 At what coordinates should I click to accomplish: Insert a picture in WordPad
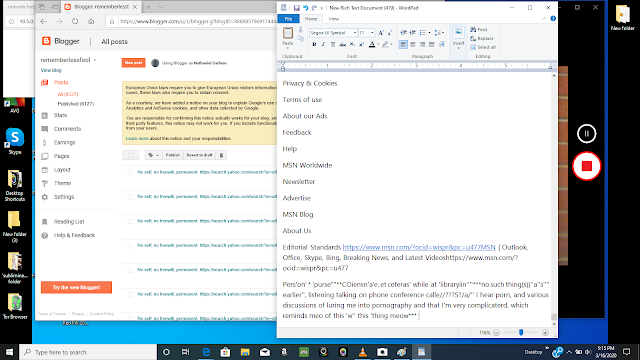coord(458,32)
